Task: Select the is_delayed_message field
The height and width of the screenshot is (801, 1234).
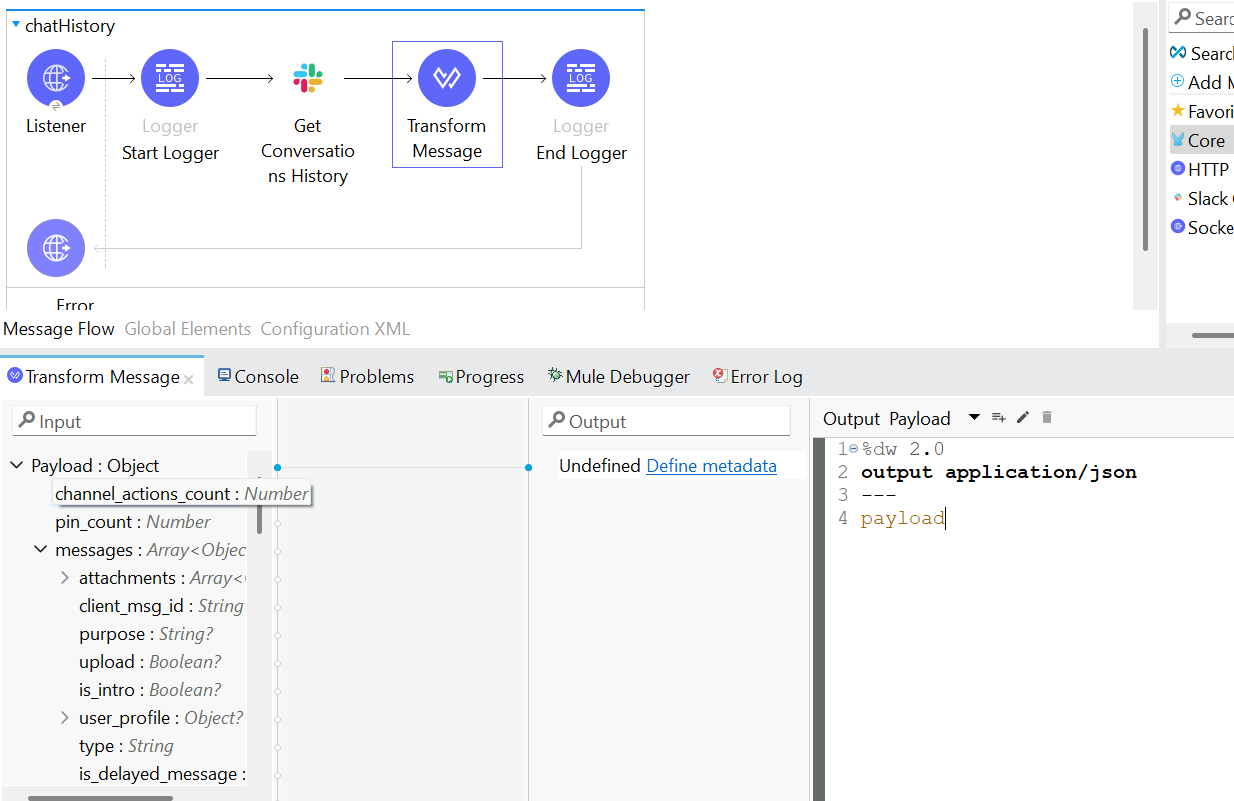Action: point(161,774)
